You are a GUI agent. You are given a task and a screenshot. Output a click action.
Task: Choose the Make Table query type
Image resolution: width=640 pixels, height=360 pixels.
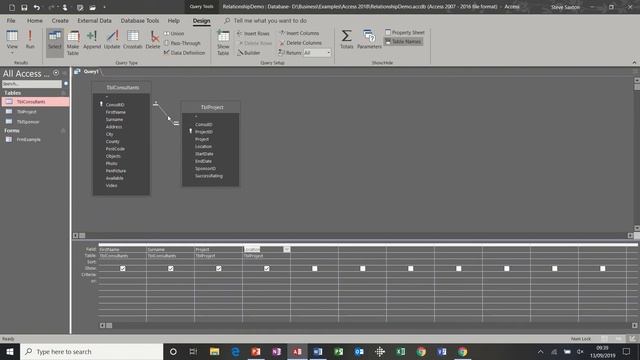tap(73, 42)
